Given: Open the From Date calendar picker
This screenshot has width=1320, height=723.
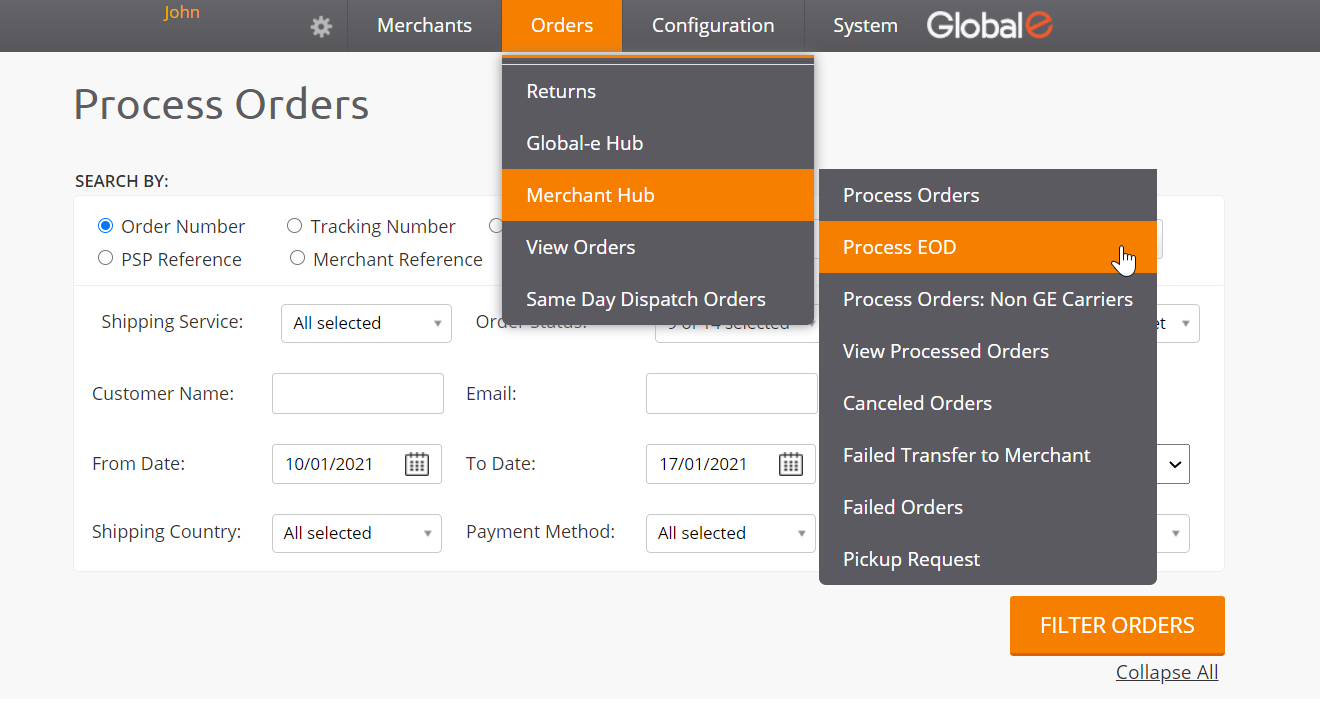Looking at the screenshot, I should pyautogui.click(x=417, y=464).
